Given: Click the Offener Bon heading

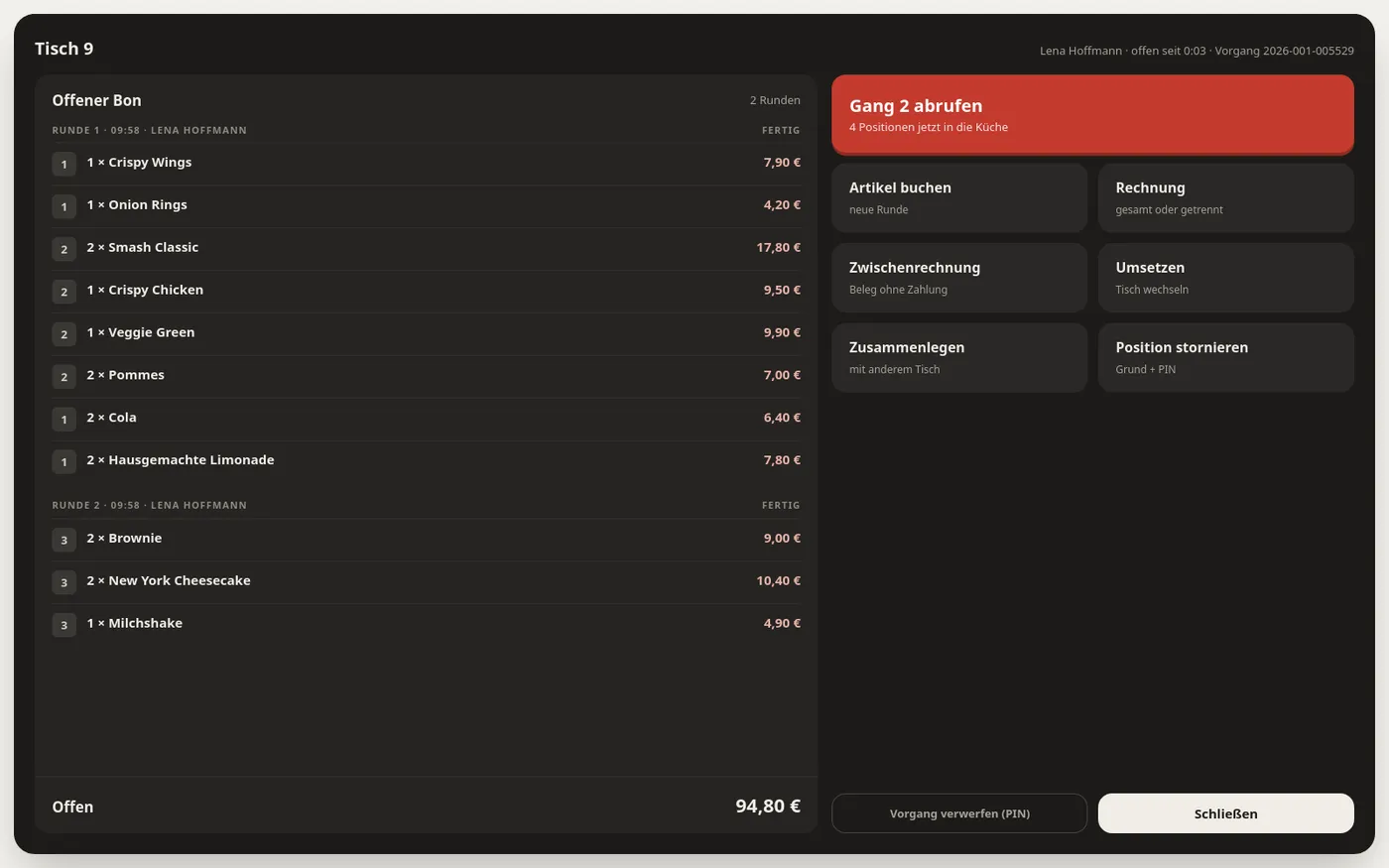Looking at the screenshot, I should point(96,100).
